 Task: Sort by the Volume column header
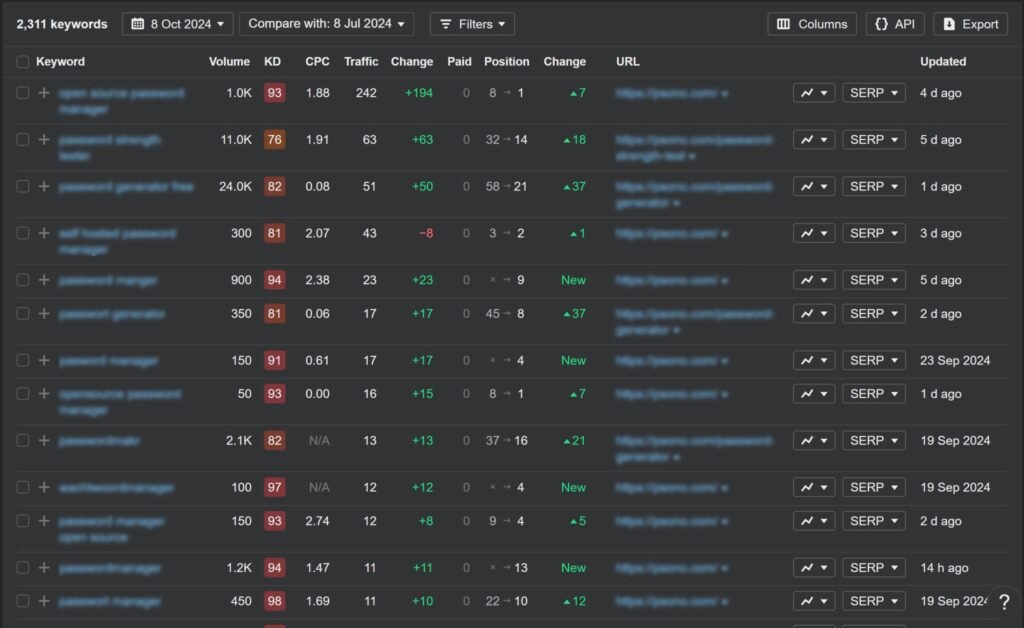(229, 62)
